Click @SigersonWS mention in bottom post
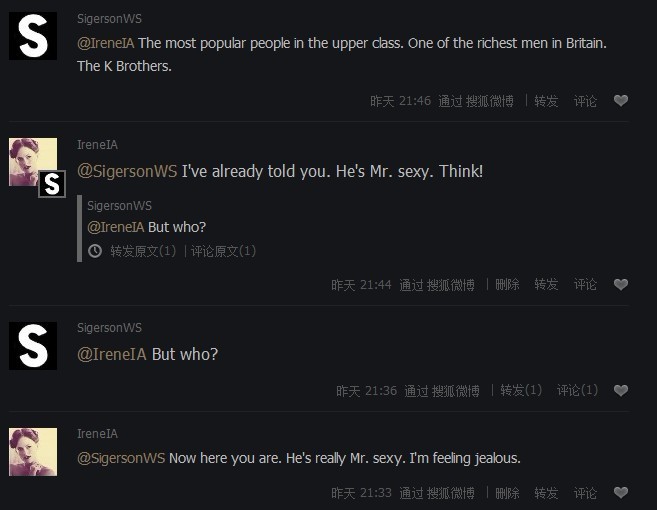 coord(121,458)
